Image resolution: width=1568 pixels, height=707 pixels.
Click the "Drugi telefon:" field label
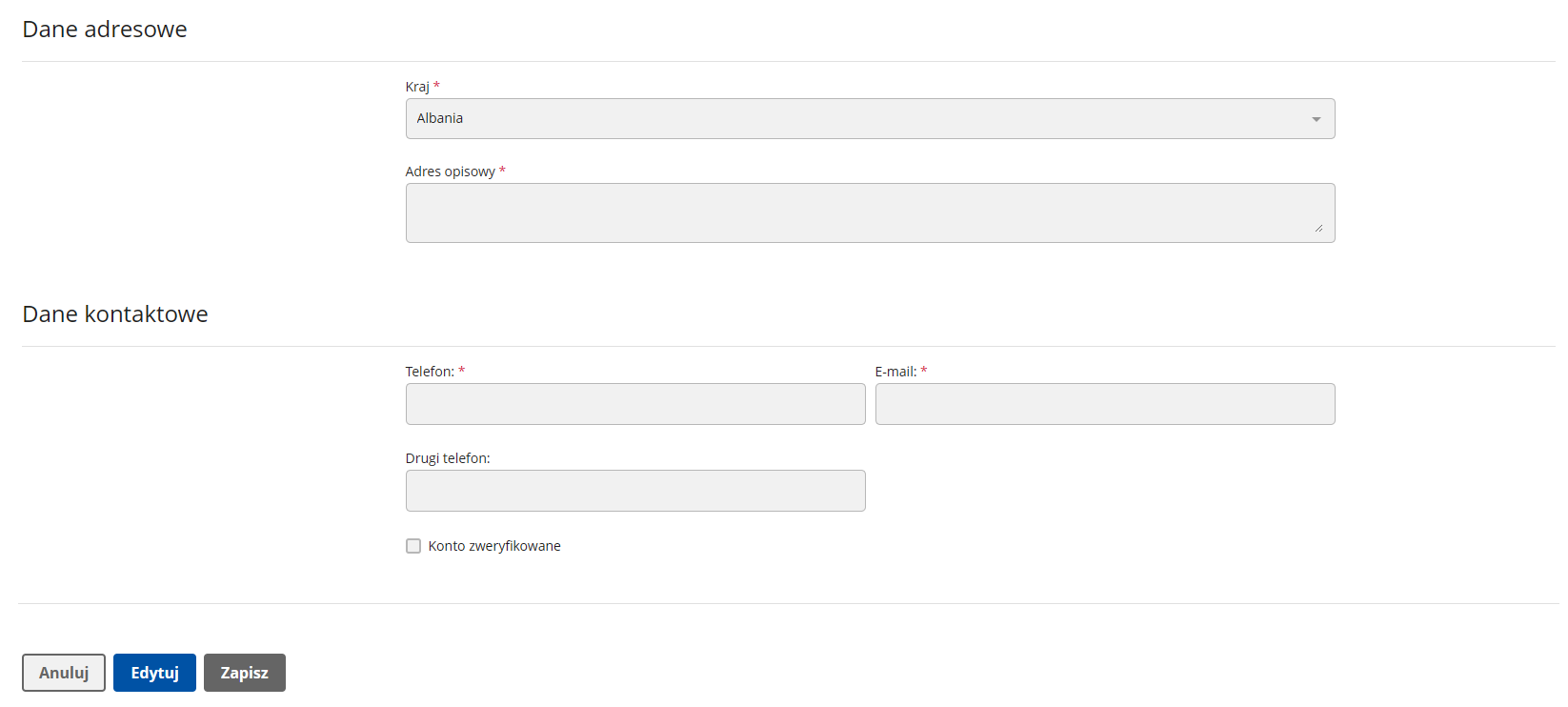pyautogui.click(x=448, y=458)
